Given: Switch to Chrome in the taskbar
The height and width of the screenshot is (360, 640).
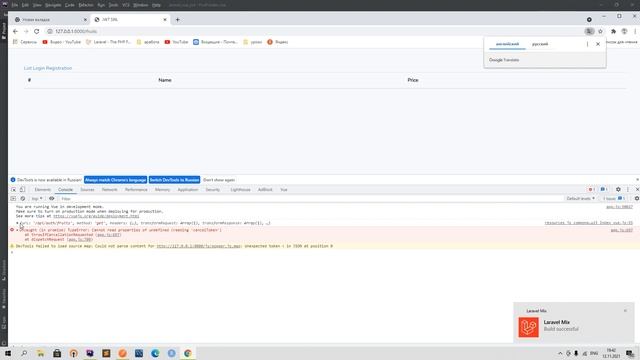Looking at the screenshot, I should [188, 353].
